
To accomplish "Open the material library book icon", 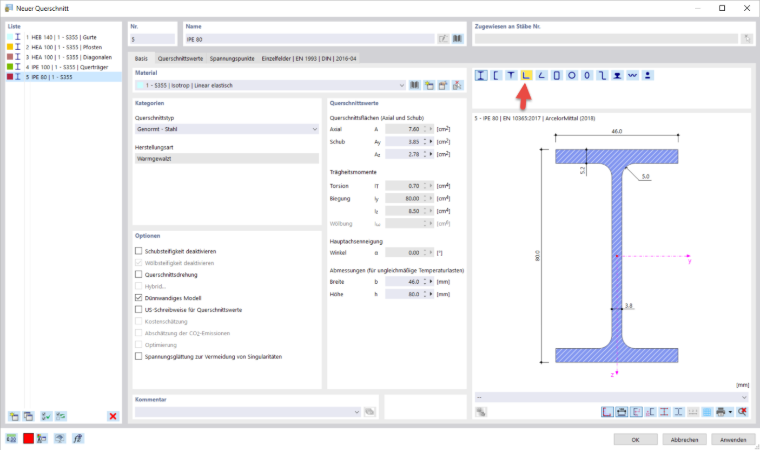I will [414, 85].
